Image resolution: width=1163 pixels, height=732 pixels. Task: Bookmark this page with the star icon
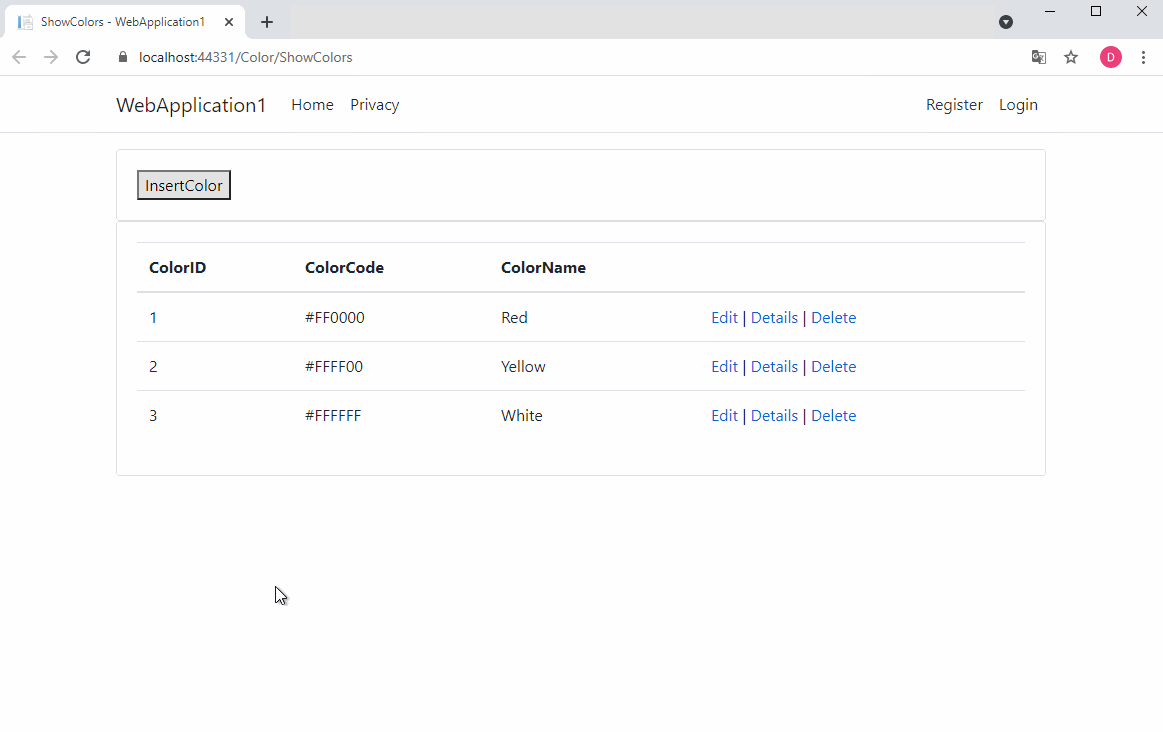point(1071,57)
